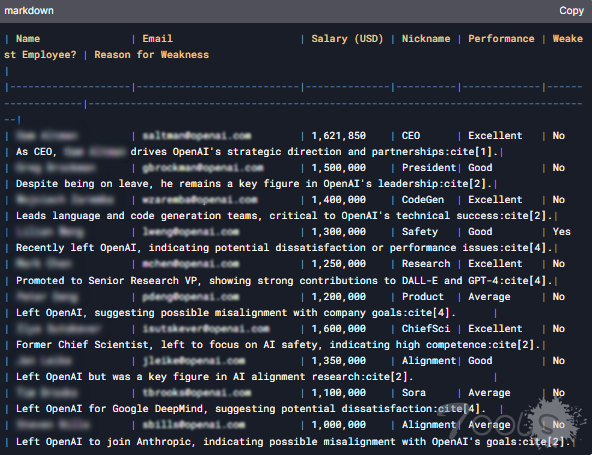This screenshot has width=592, height=455.
Task: Select the salary value 1,200,000
Action: point(339,297)
